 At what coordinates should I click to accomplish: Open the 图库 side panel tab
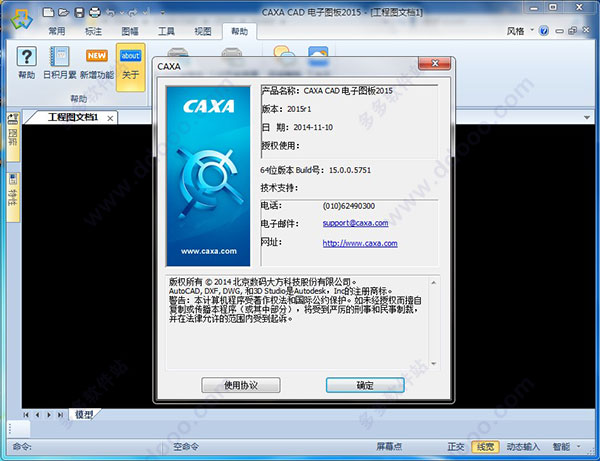13,135
